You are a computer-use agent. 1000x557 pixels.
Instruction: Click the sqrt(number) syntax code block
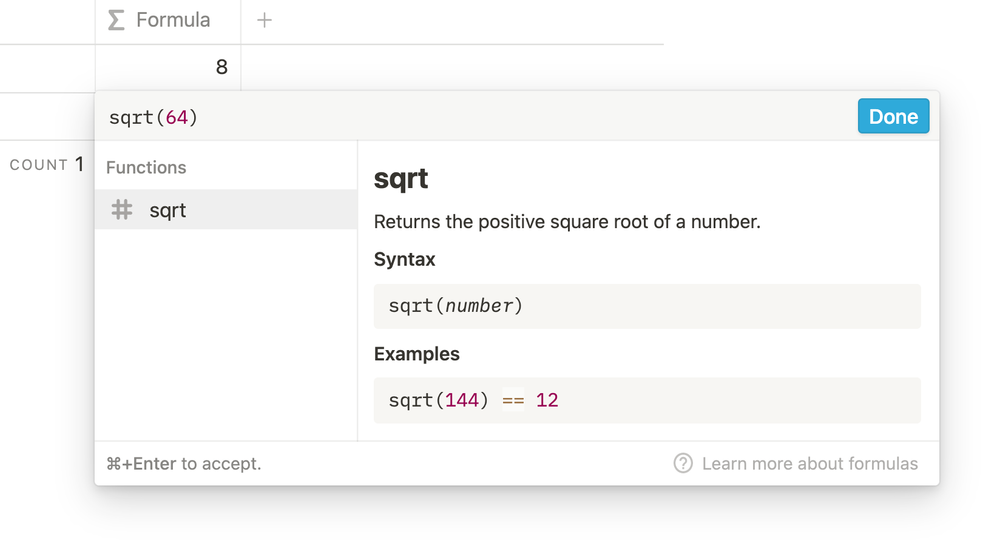646,306
